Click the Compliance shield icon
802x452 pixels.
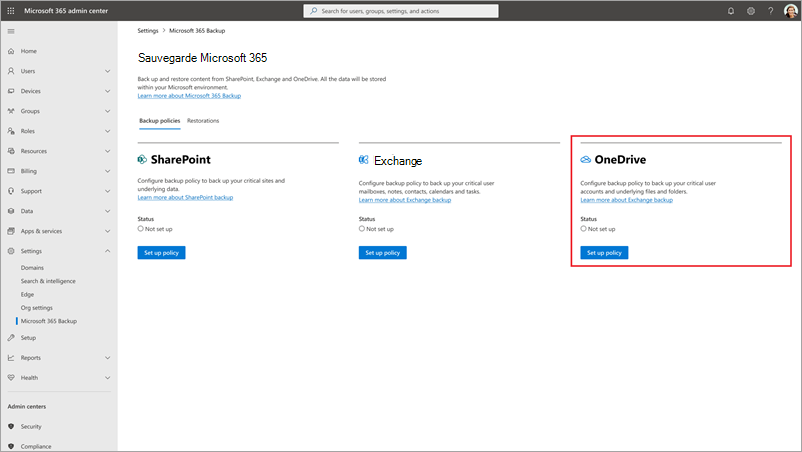11,446
